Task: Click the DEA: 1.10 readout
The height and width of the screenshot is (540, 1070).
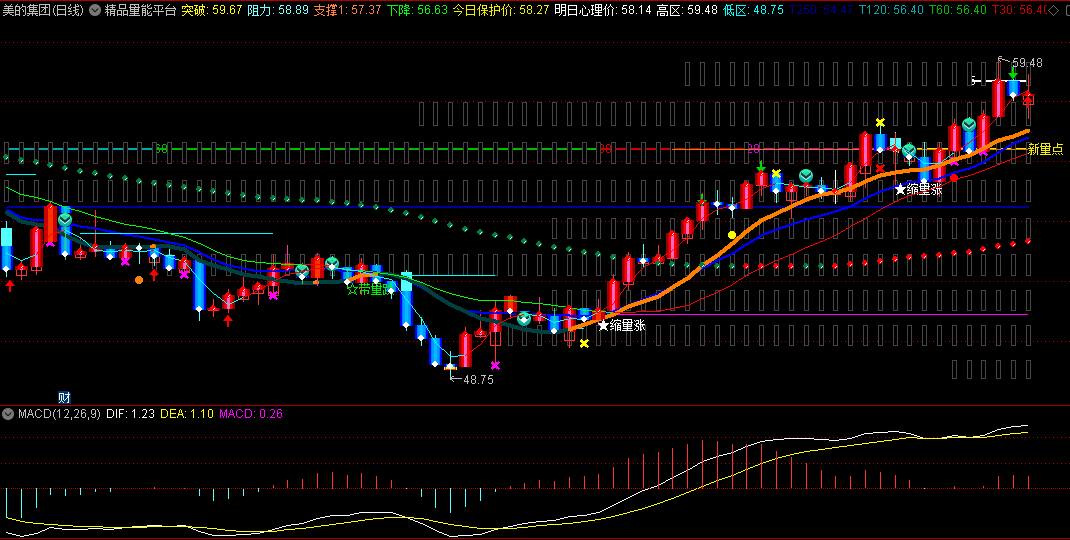Action: (x=187, y=414)
